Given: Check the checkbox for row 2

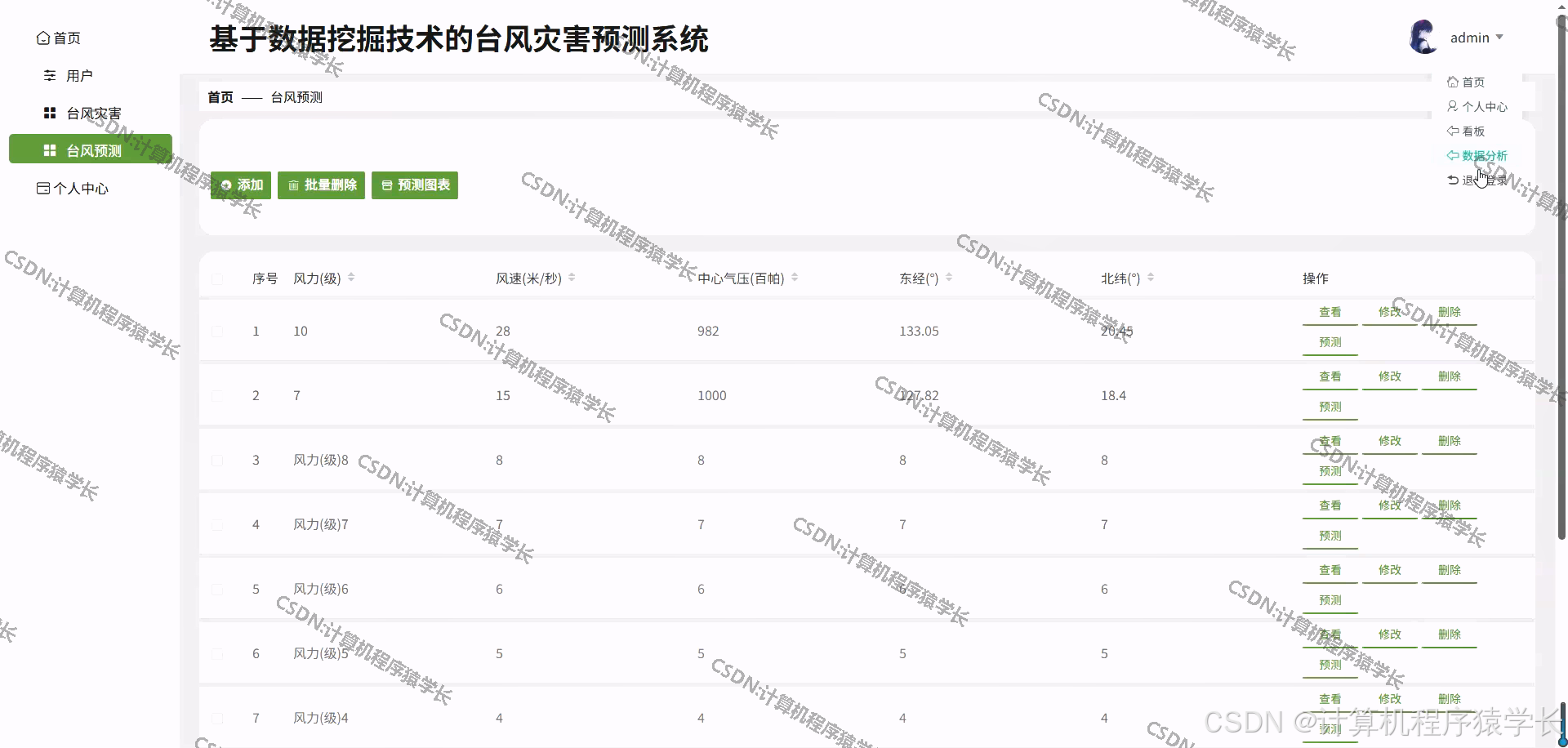Looking at the screenshot, I should [217, 396].
